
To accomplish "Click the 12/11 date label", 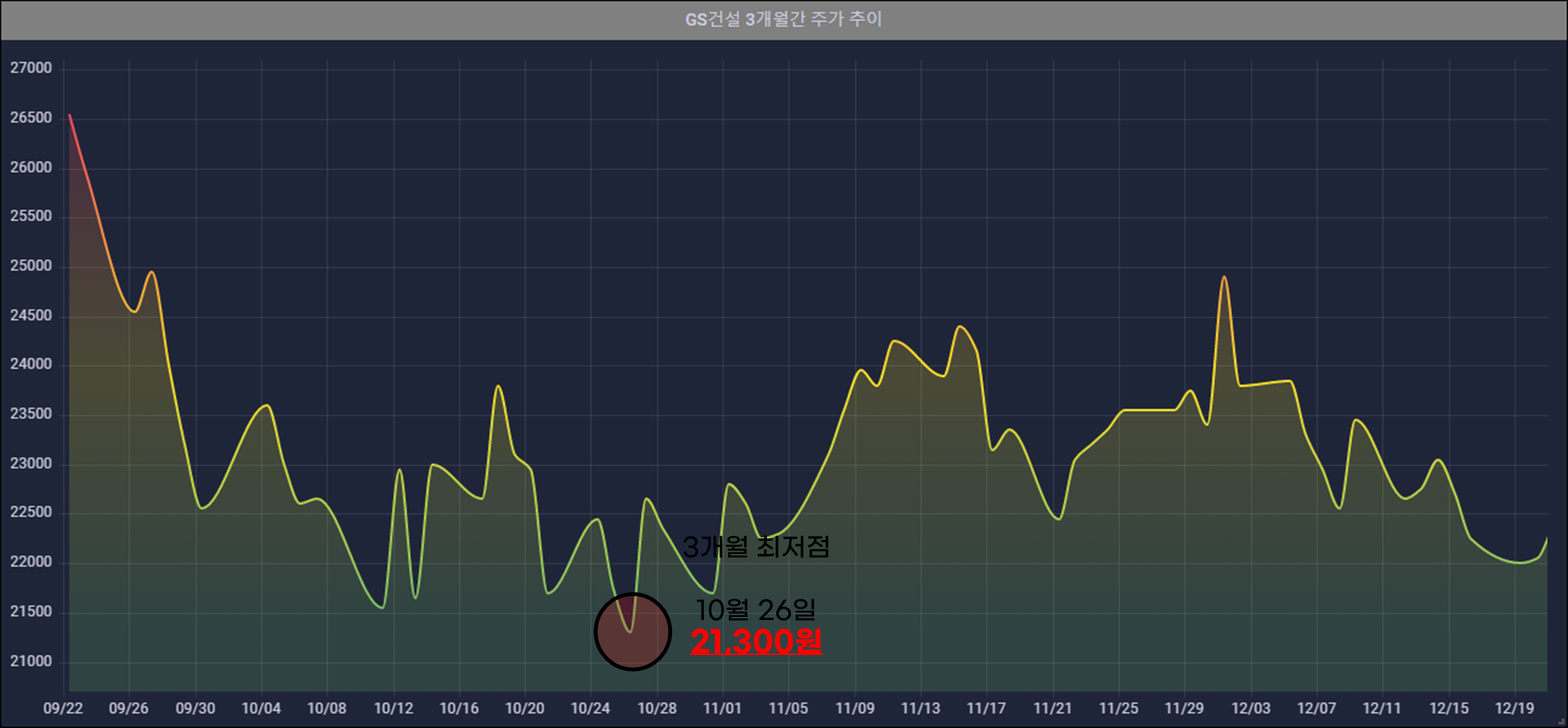I will click(x=1382, y=709).
